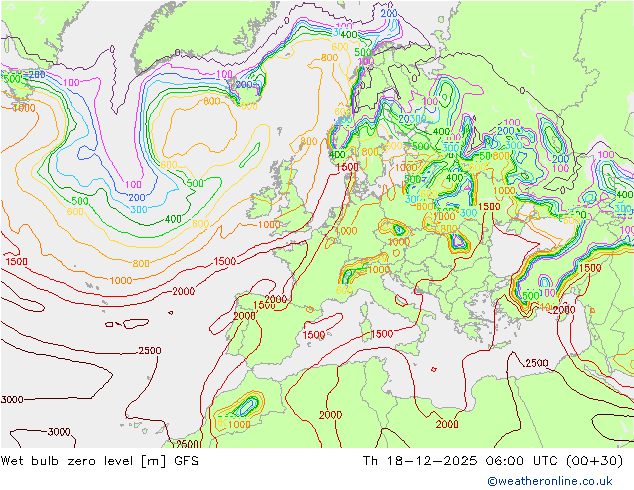The height and width of the screenshot is (490, 634).
Task: Click the 1000 contour label over Morocco's Atlas
Action: pyautogui.click(x=239, y=424)
